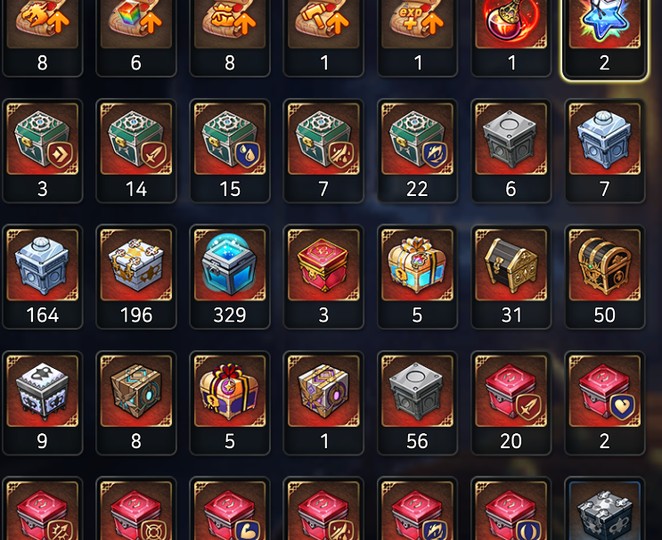Screen dimensions: 662x540
Task: Select green chest with sword badge, count 14
Action: 136,151
